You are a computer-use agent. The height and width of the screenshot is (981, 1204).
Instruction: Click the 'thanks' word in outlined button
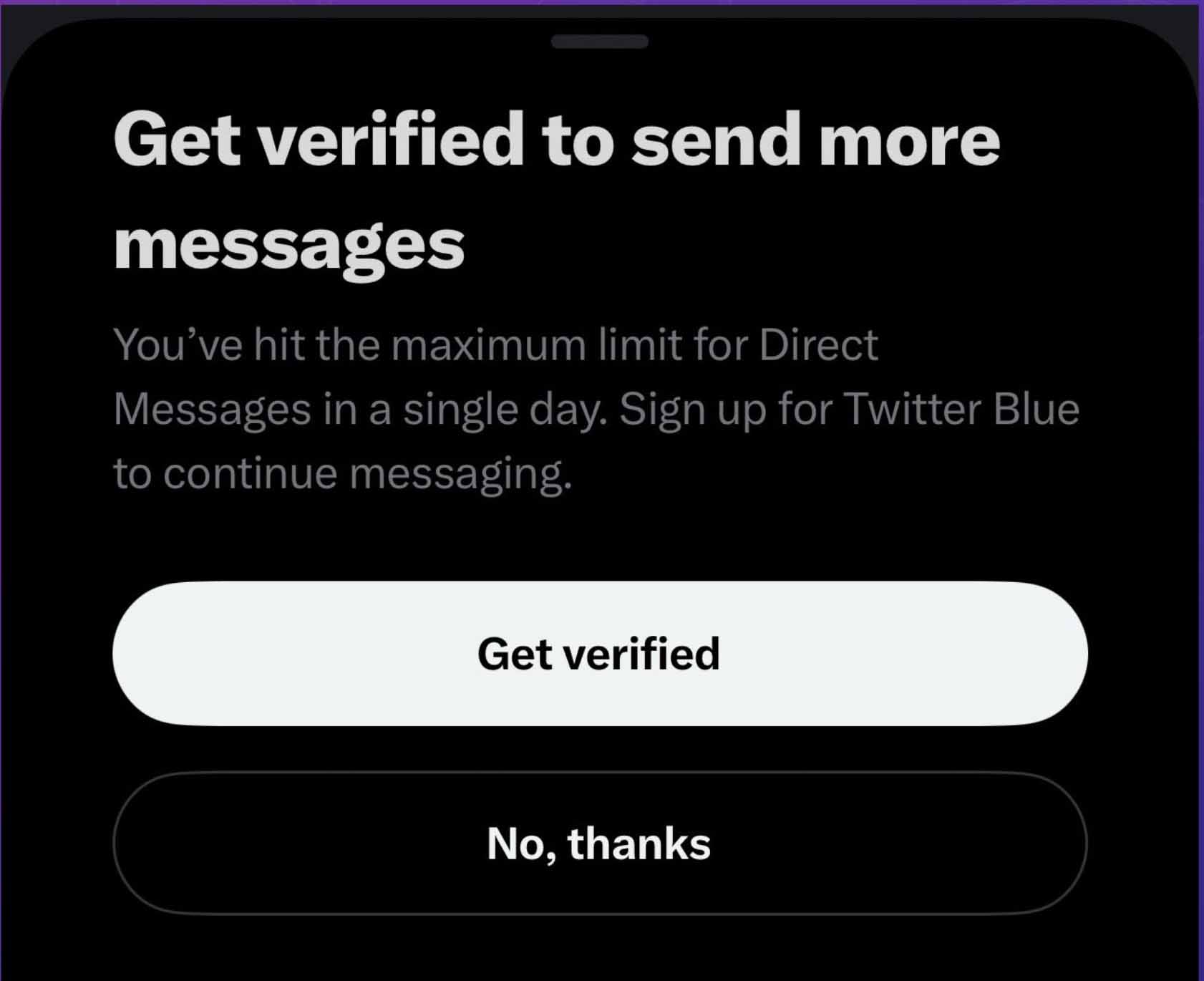[x=639, y=843]
